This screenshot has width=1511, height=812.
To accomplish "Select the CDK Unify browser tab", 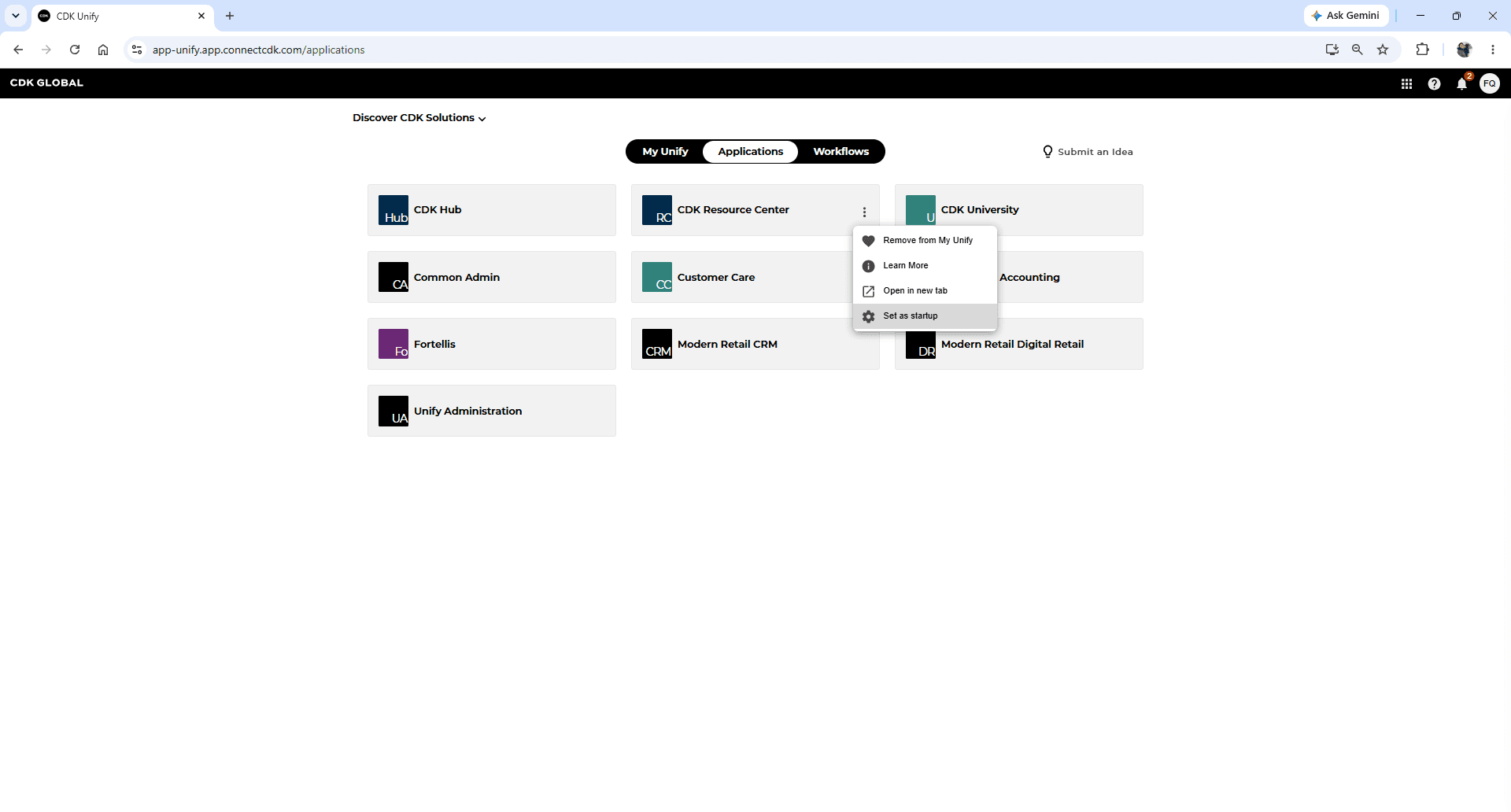I will pos(123,17).
